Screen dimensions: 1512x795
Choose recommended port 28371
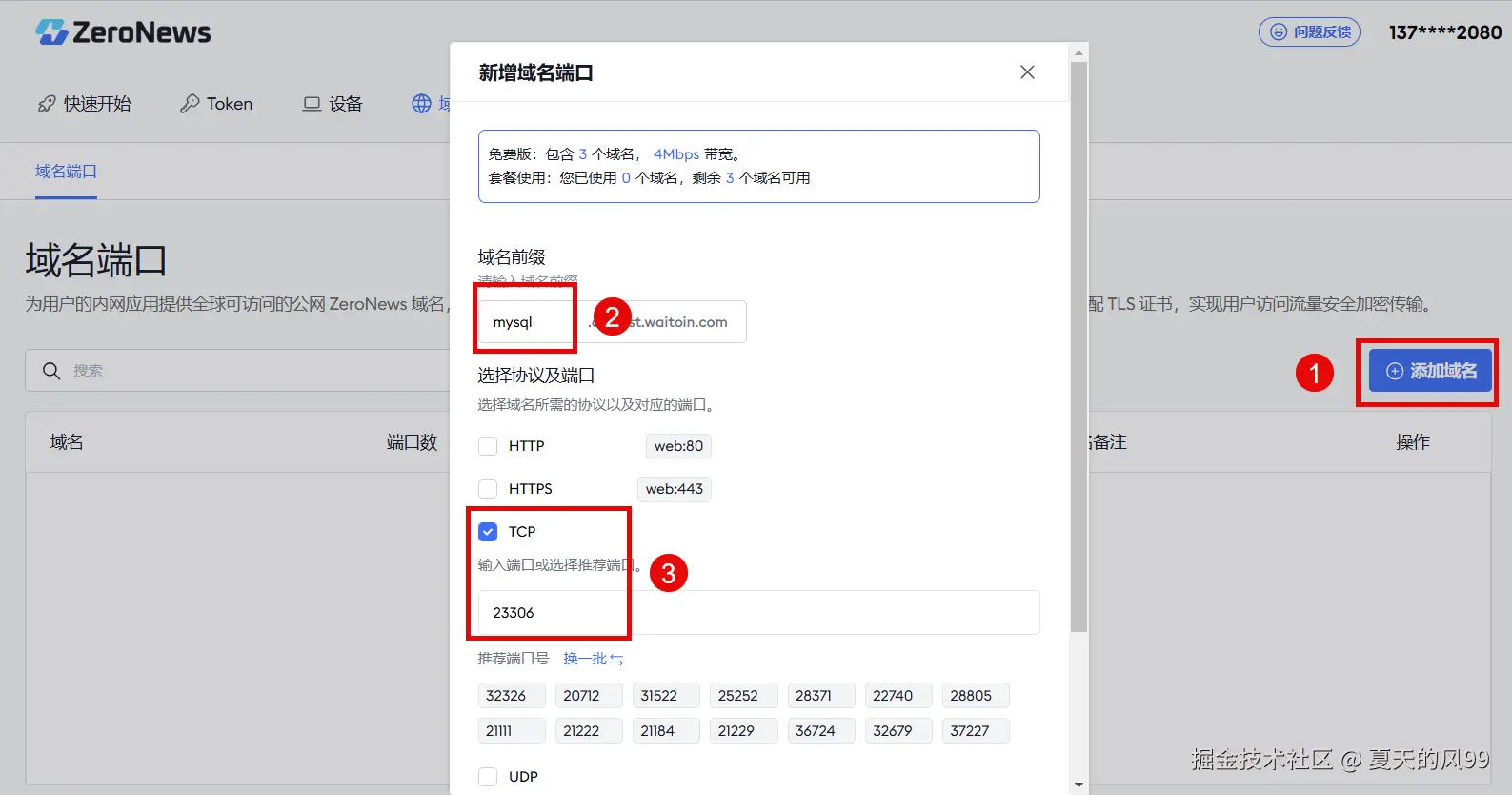(x=821, y=696)
